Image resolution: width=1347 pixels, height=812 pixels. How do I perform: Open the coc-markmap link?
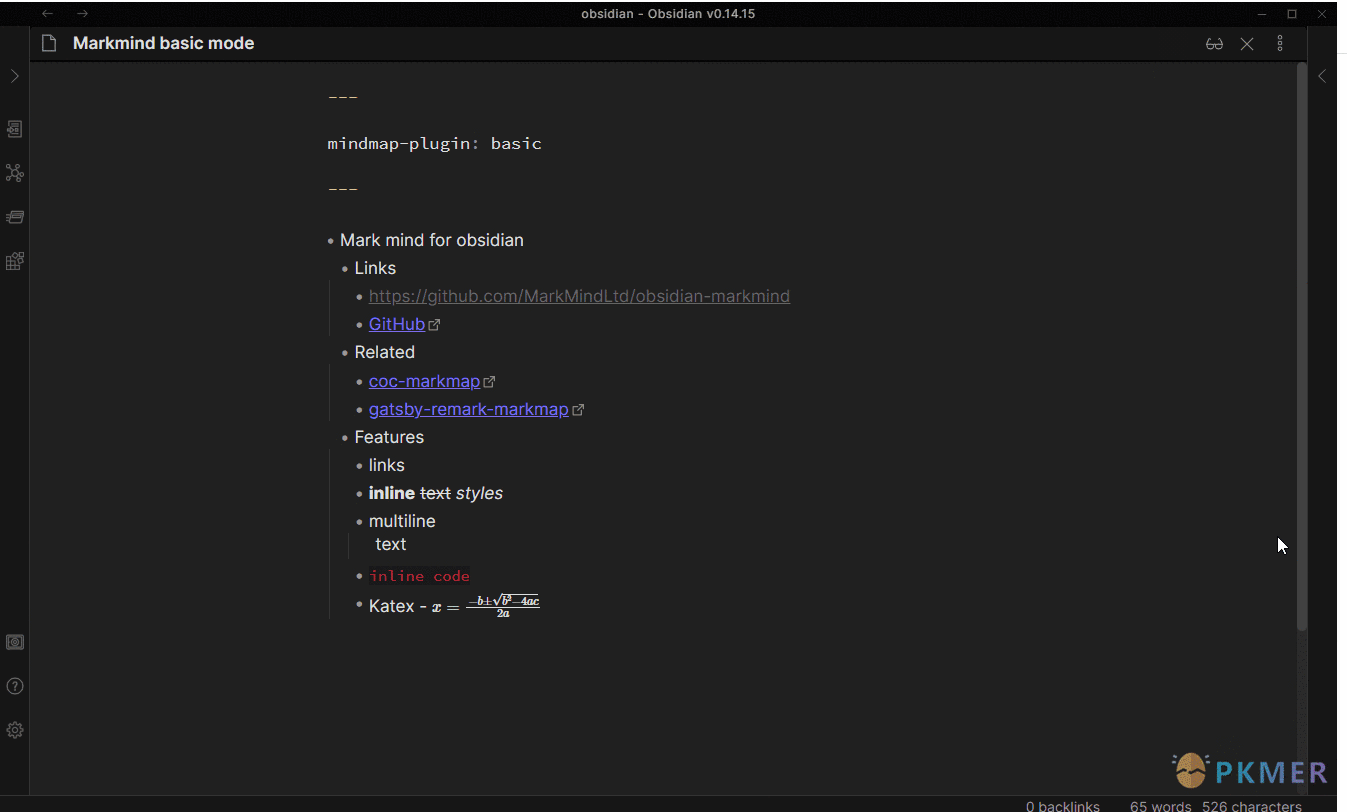(x=424, y=381)
